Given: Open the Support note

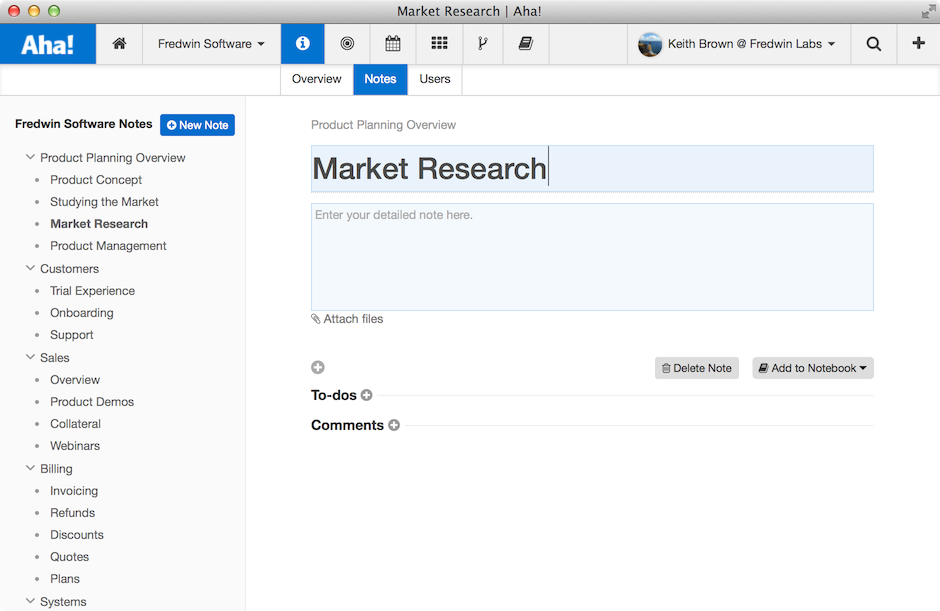Looking at the screenshot, I should [x=71, y=335].
